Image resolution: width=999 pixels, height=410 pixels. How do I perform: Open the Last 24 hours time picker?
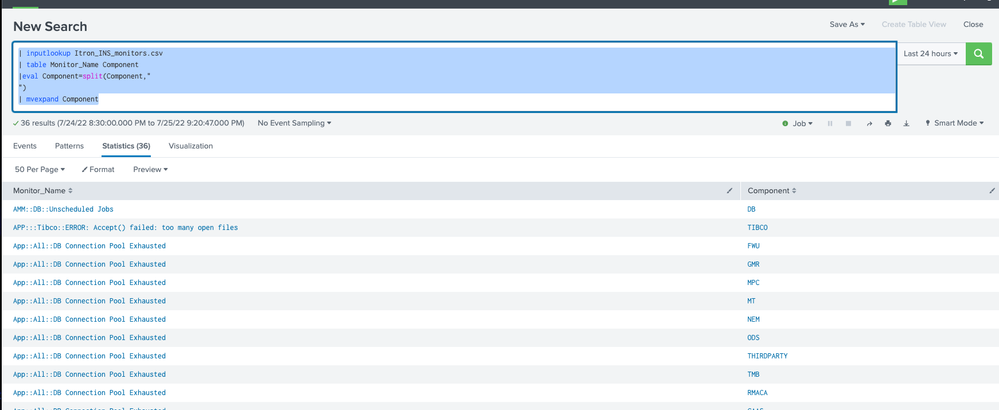pyautogui.click(x=930, y=53)
